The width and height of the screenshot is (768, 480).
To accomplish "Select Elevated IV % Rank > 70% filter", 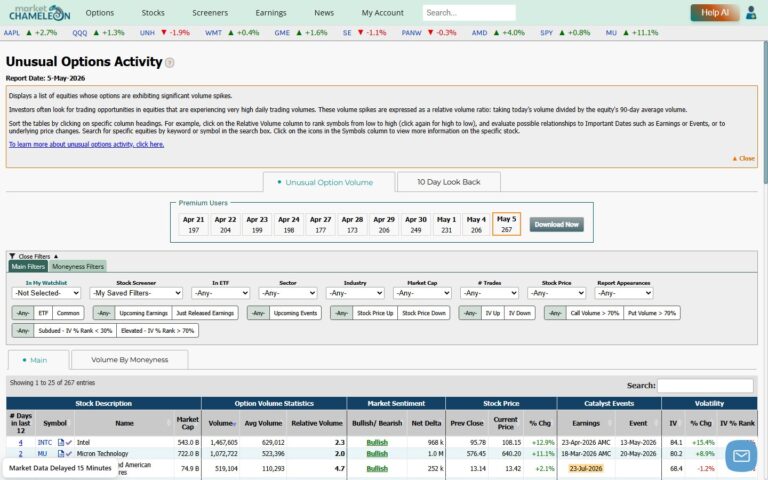I will pos(157,331).
